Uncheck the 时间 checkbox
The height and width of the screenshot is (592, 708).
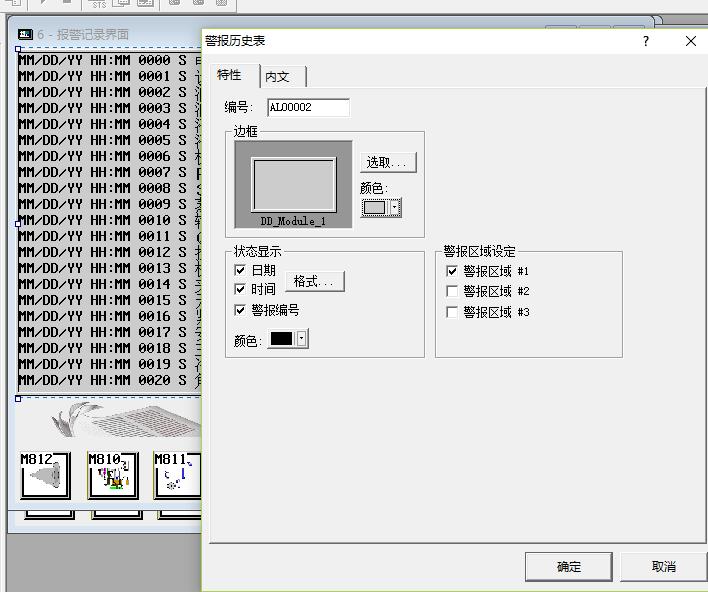240,289
